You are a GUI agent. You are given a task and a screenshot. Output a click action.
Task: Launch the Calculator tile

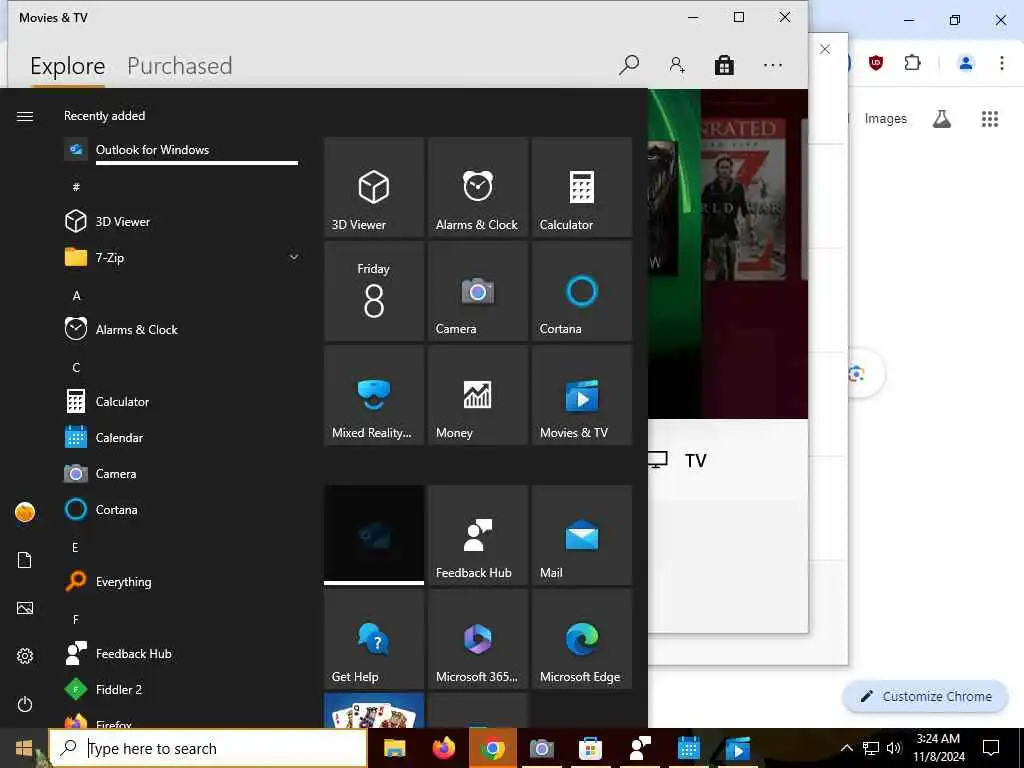coord(582,187)
